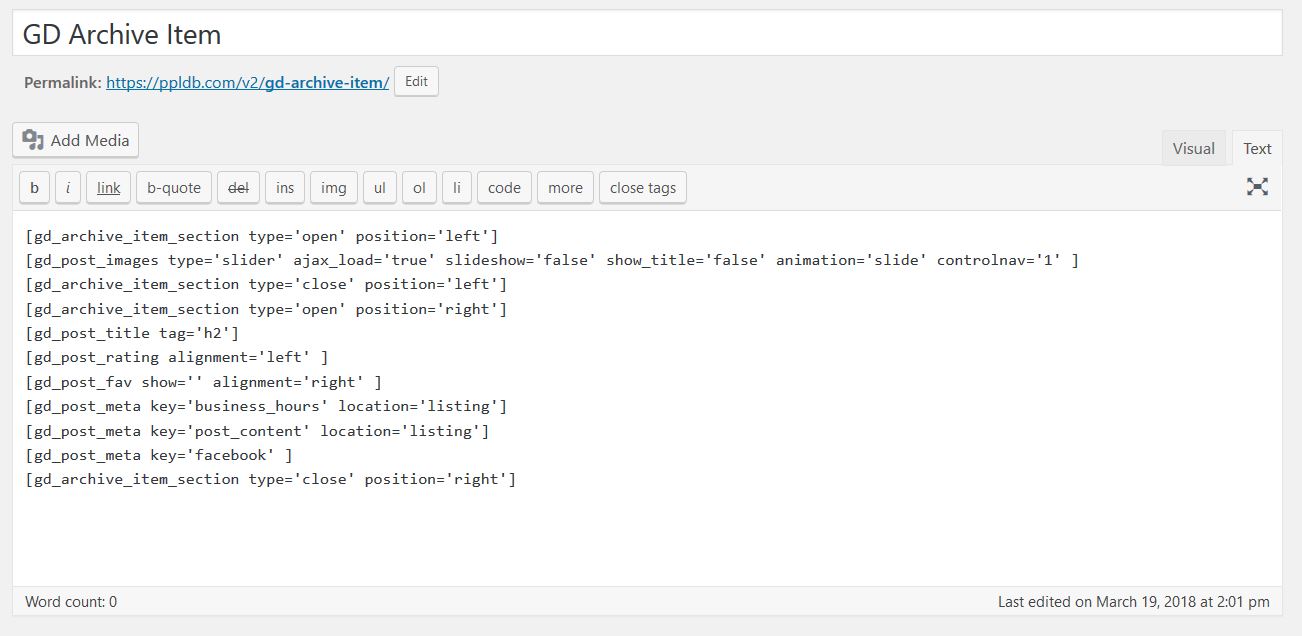
Task: Click the GD Archive Item title field
Action: point(646,34)
